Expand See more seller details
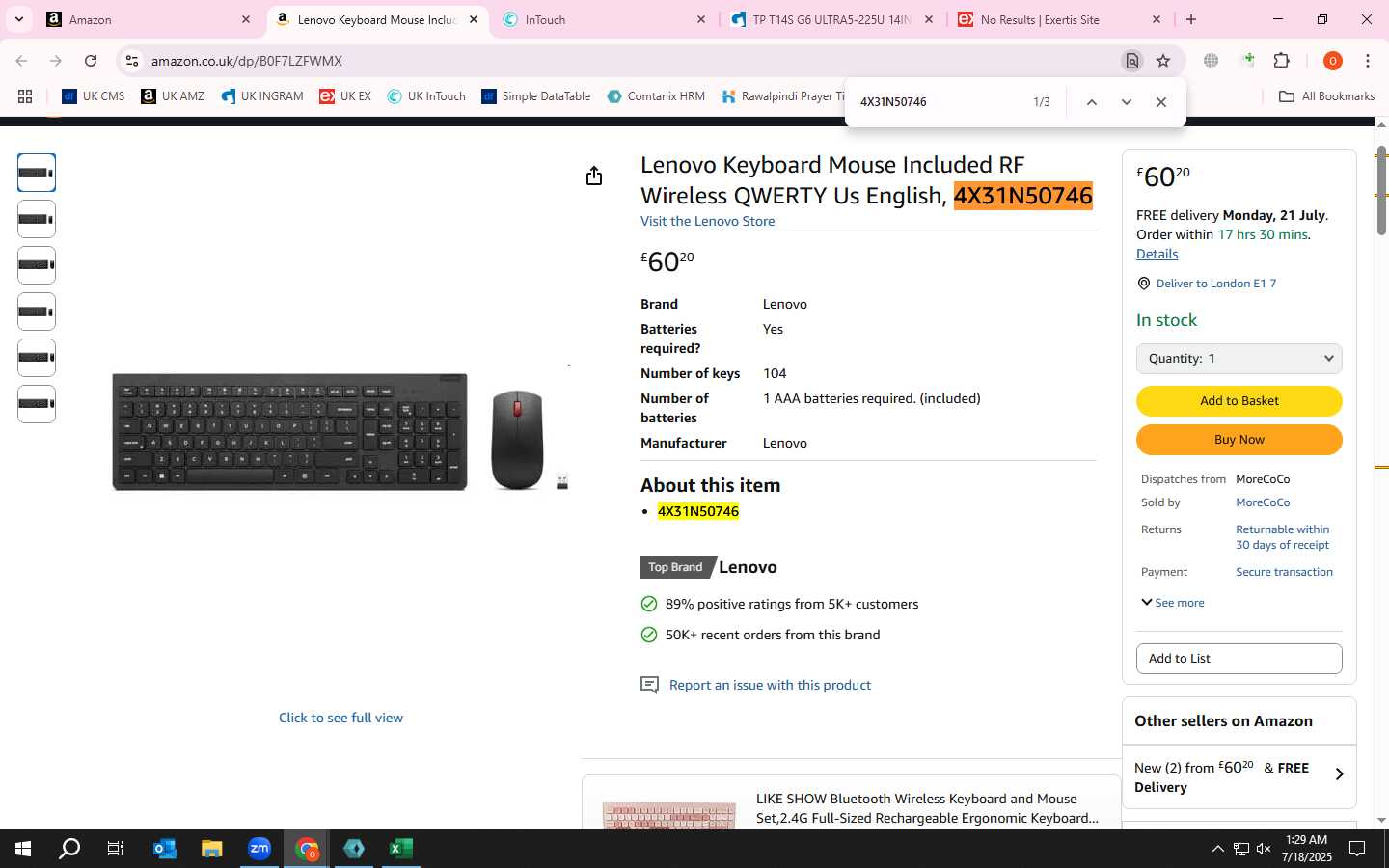The image size is (1389, 868). tap(1173, 603)
